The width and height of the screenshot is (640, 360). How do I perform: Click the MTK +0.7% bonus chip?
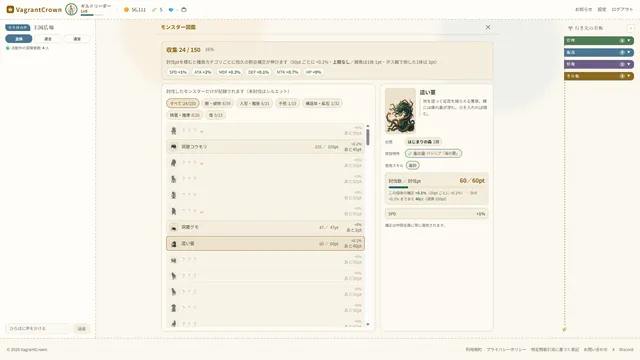point(287,72)
